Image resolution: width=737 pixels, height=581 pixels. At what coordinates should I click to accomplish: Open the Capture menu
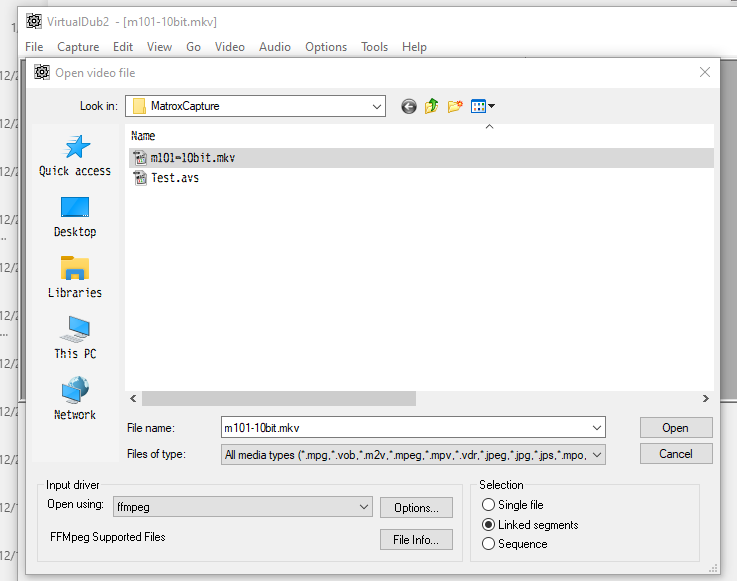[x=78, y=47]
